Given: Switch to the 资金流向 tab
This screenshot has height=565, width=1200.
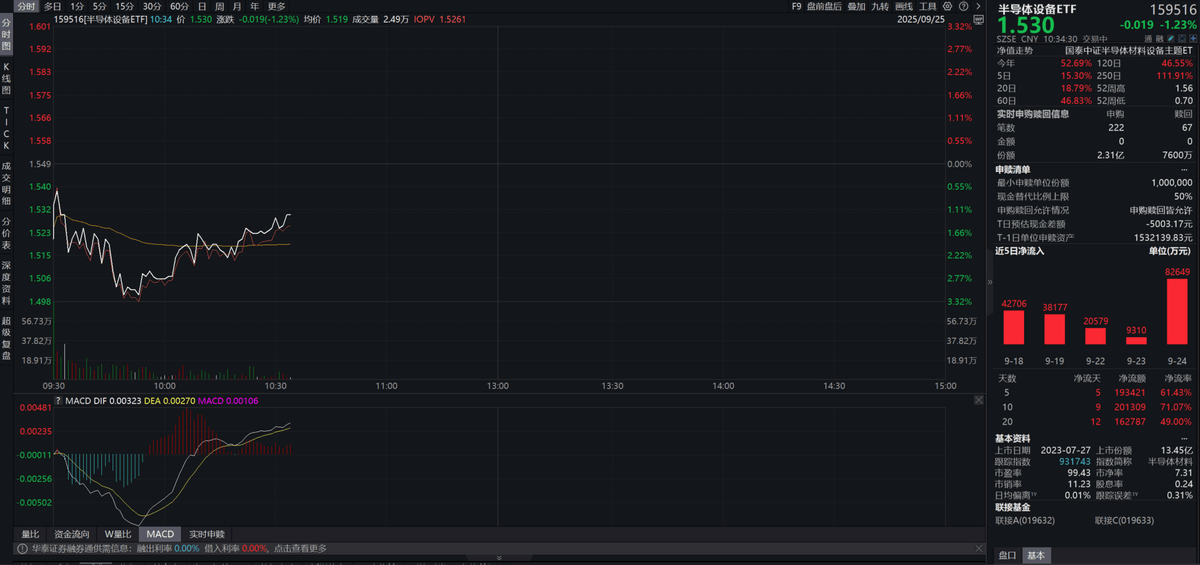Looking at the screenshot, I should pyautogui.click(x=71, y=534).
